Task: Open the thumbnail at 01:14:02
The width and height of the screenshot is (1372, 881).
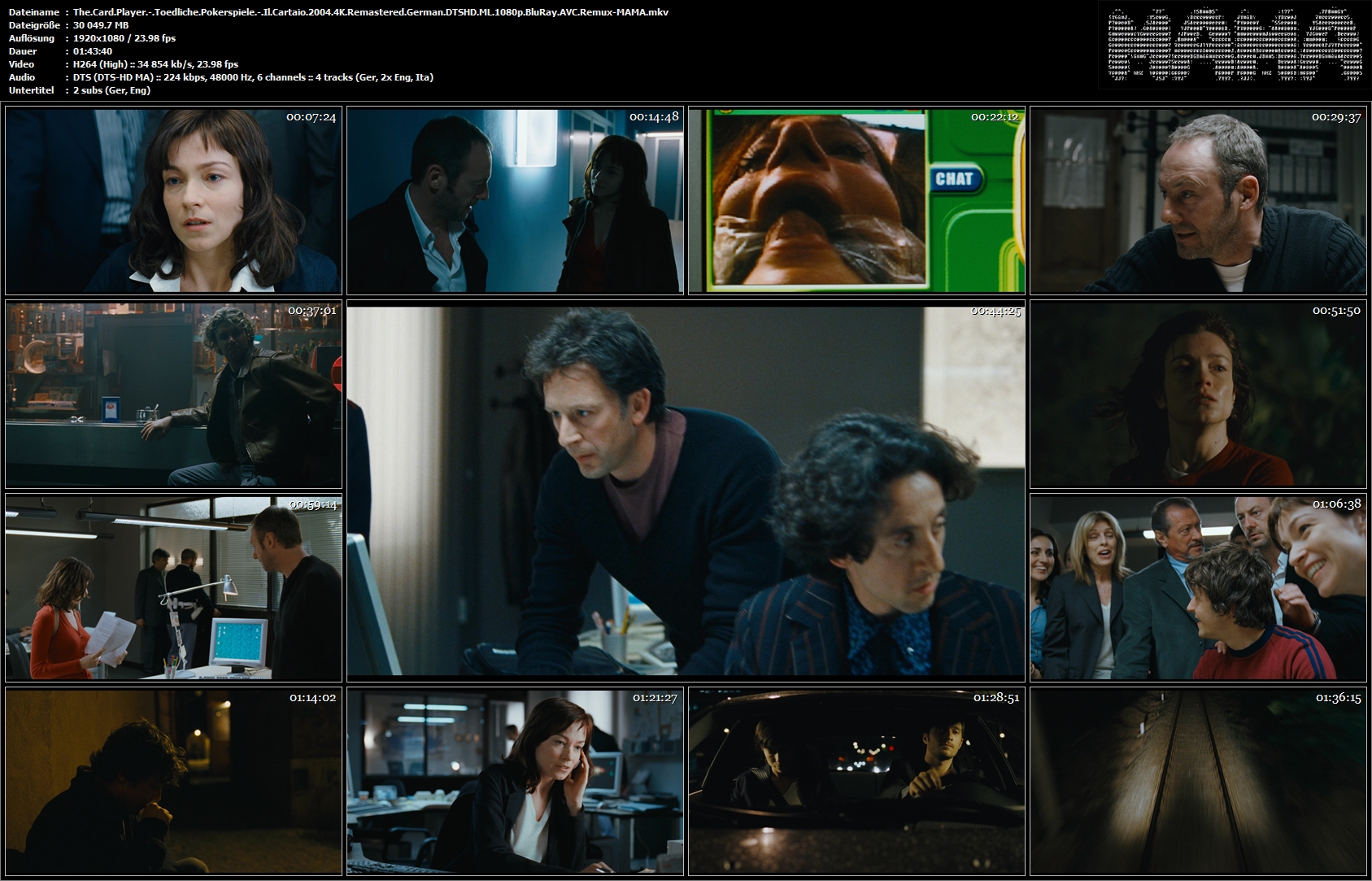Action: [x=173, y=781]
